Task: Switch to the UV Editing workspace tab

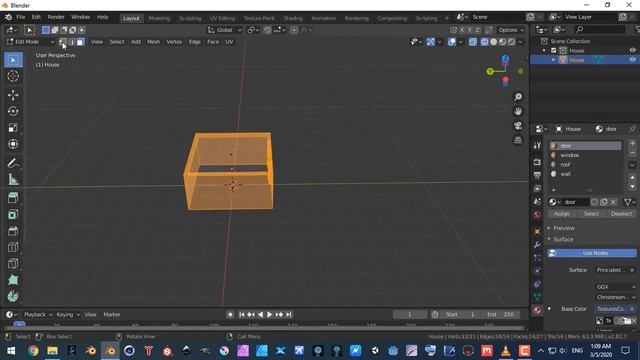Action: coord(222,18)
